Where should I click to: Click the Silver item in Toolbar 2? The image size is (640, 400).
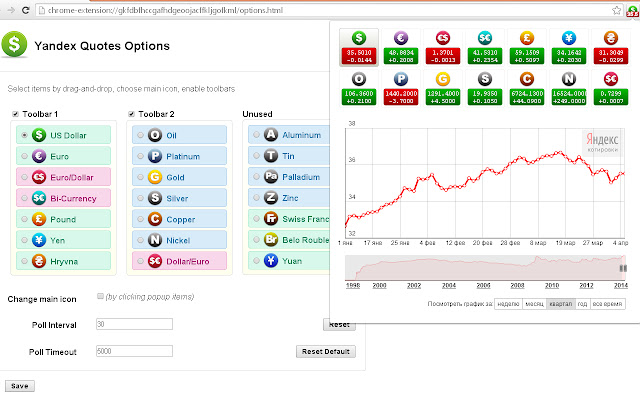pos(179,198)
